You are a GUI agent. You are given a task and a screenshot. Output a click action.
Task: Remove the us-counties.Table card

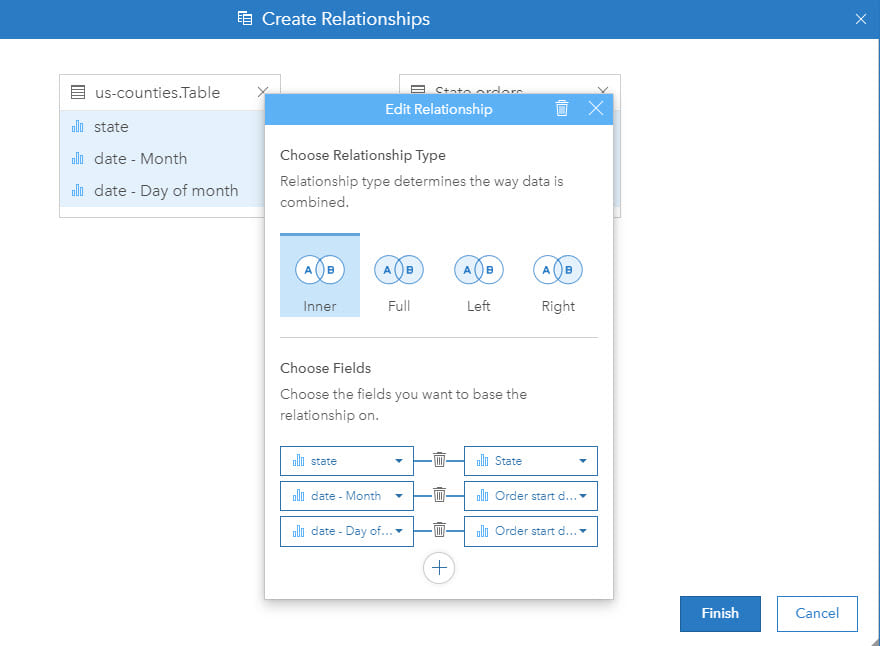tap(263, 92)
